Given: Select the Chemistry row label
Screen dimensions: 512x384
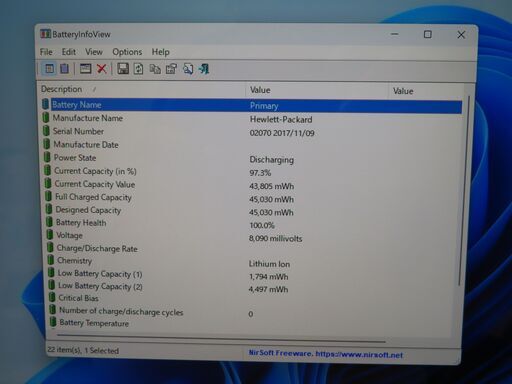Looking at the screenshot, I should (x=74, y=260).
